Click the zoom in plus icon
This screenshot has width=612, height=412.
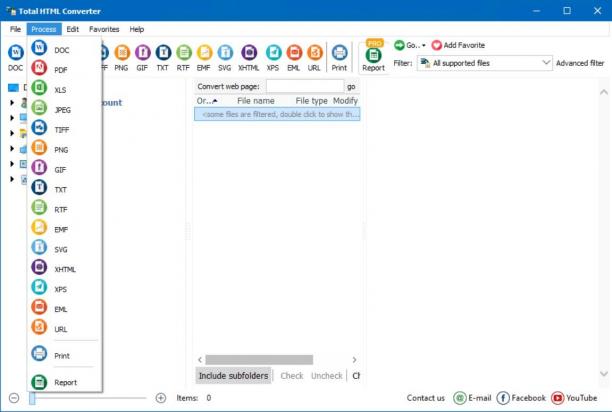coord(161,398)
